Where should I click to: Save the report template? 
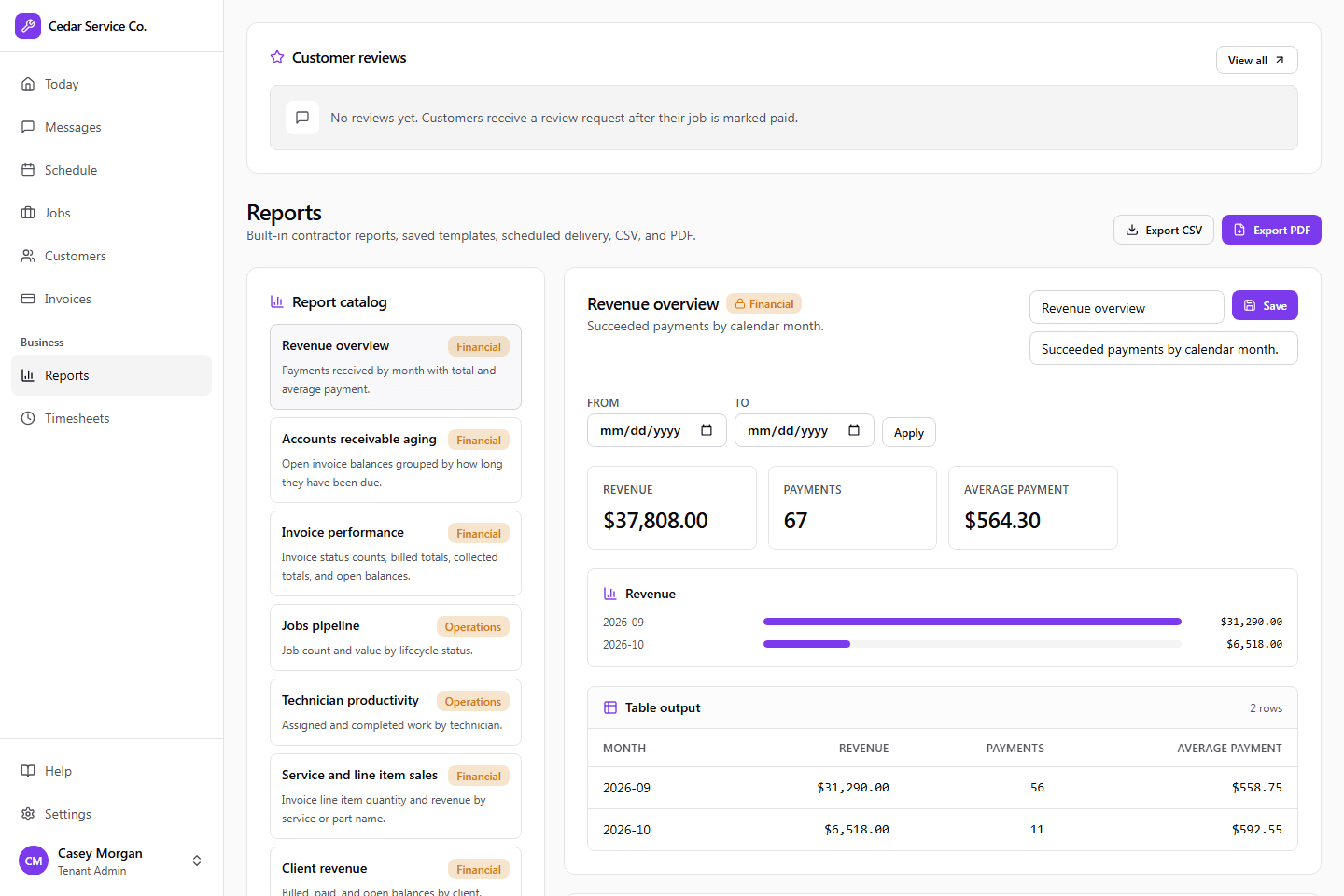click(1265, 305)
